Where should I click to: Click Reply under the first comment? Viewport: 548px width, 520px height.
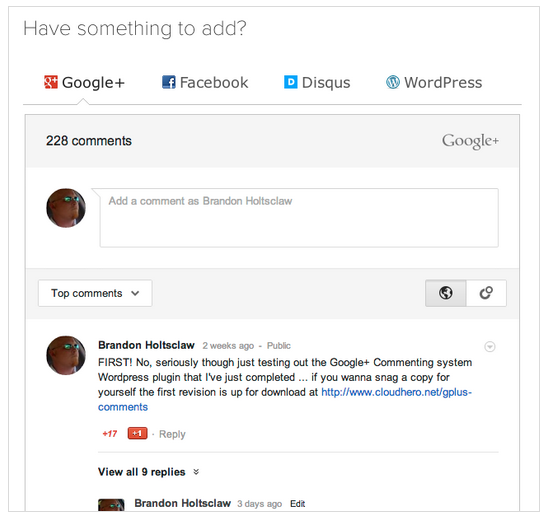(x=172, y=434)
